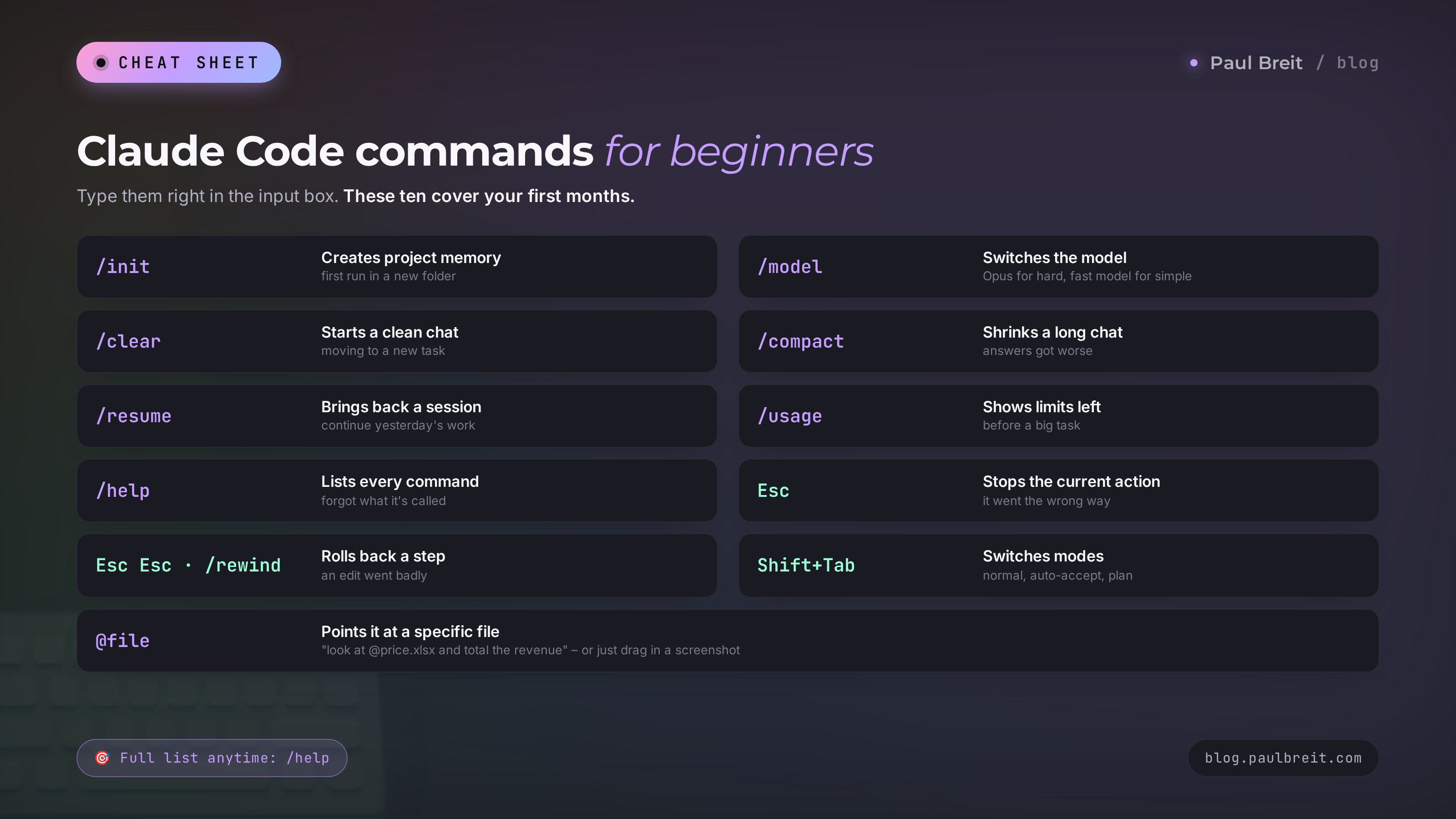Image resolution: width=1456 pixels, height=819 pixels.
Task: Select the /clear command
Action: click(x=128, y=341)
